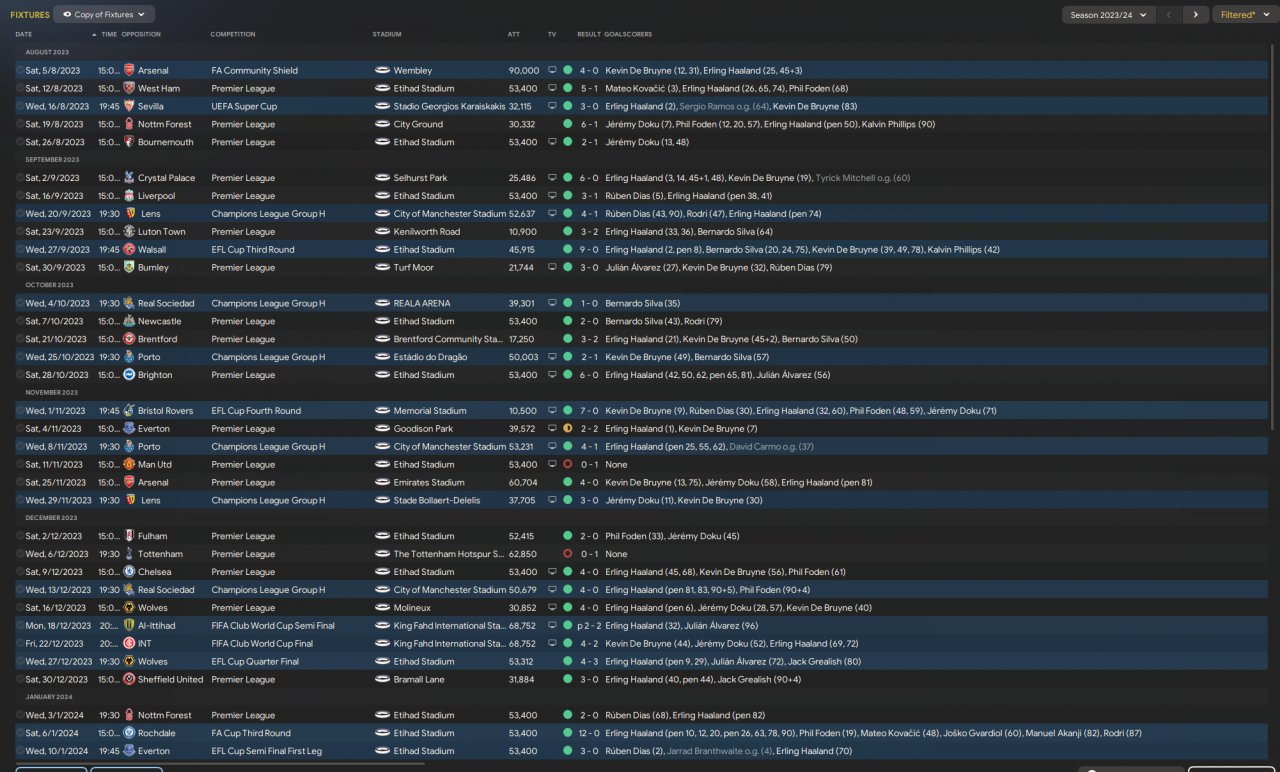The image size is (1280, 772).
Task: Click the Arsenal crest in the Community Shield row
Action: [x=129, y=71]
